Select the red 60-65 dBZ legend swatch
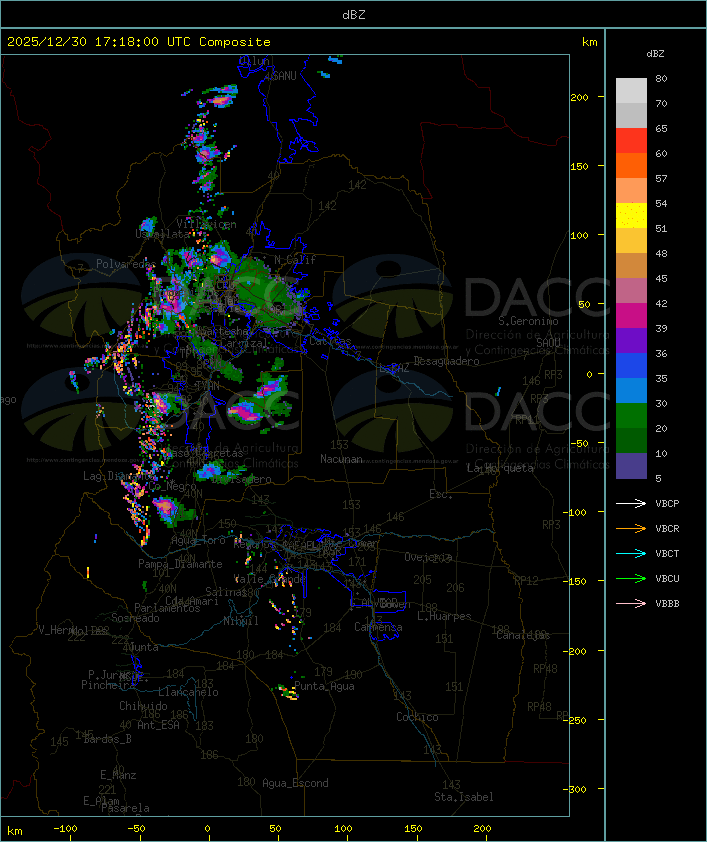Screen dimensions: 707x842 coord(631,141)
